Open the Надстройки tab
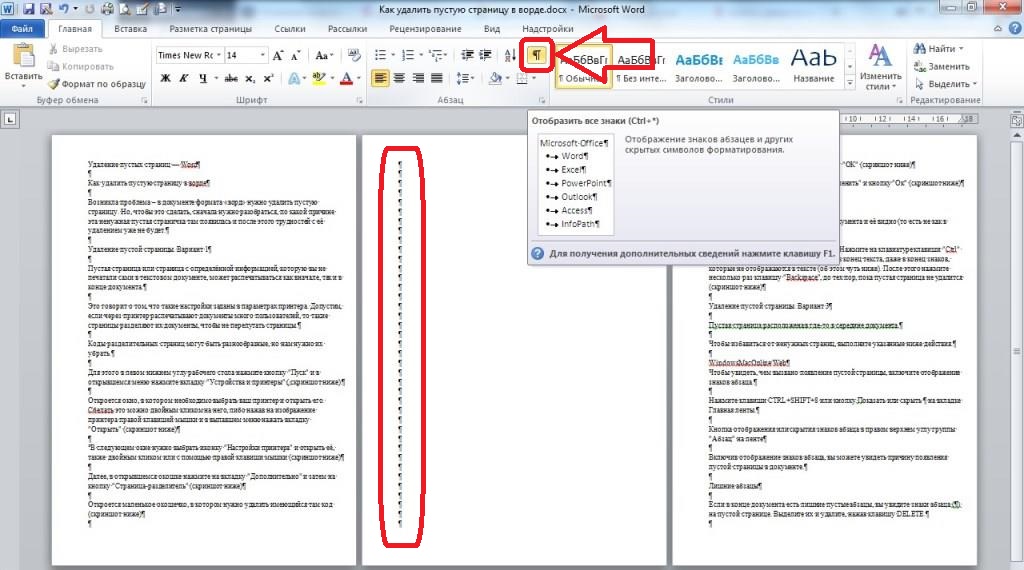 [548, 29]
